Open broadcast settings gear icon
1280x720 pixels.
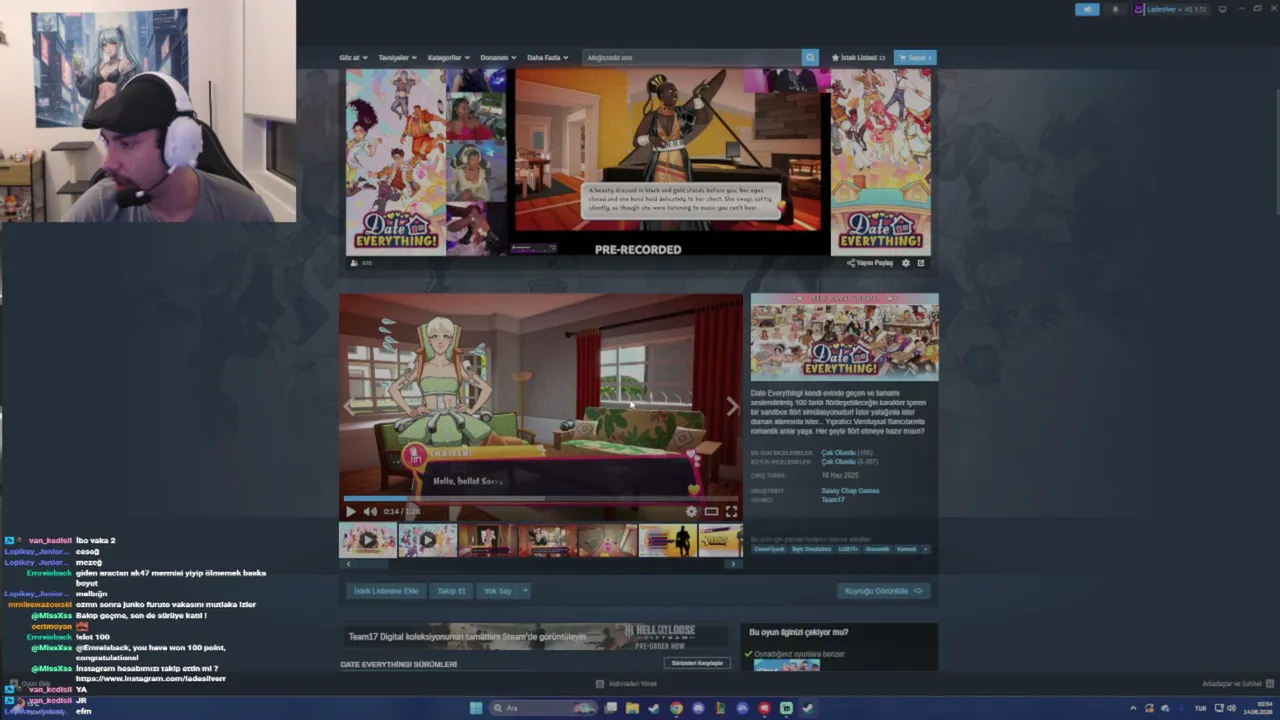pos(906,263)
